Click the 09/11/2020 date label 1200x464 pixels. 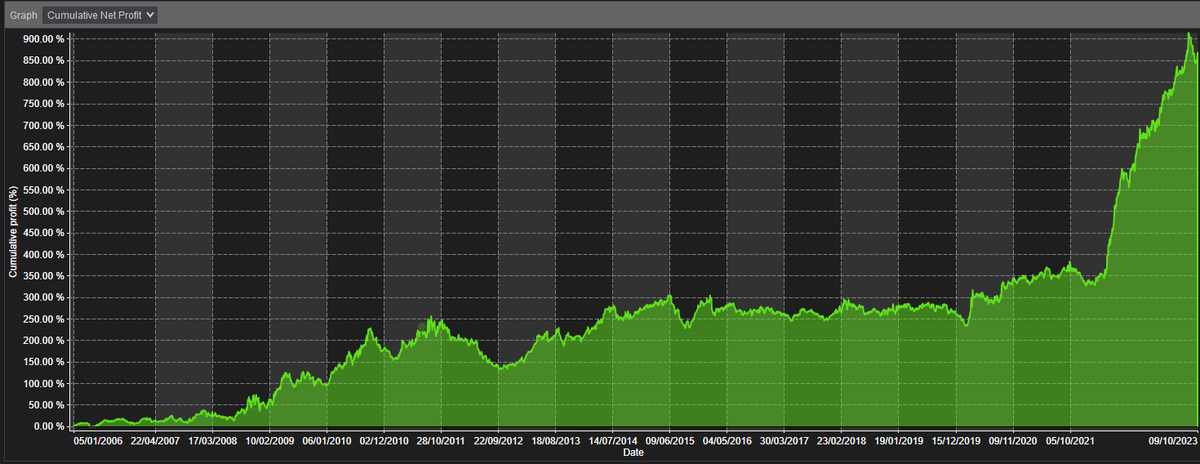[1013, 440]
